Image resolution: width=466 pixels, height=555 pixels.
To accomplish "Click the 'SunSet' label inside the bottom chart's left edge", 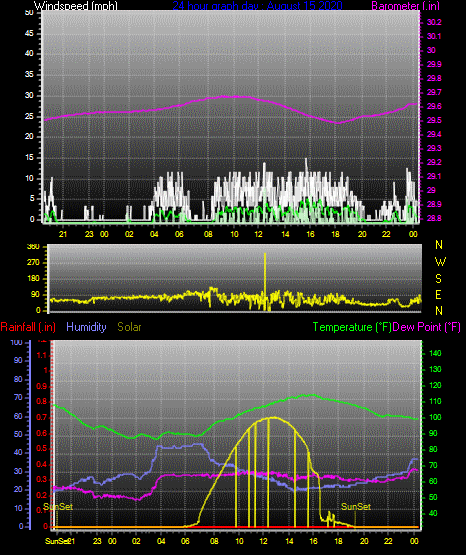I will (58, 507).
